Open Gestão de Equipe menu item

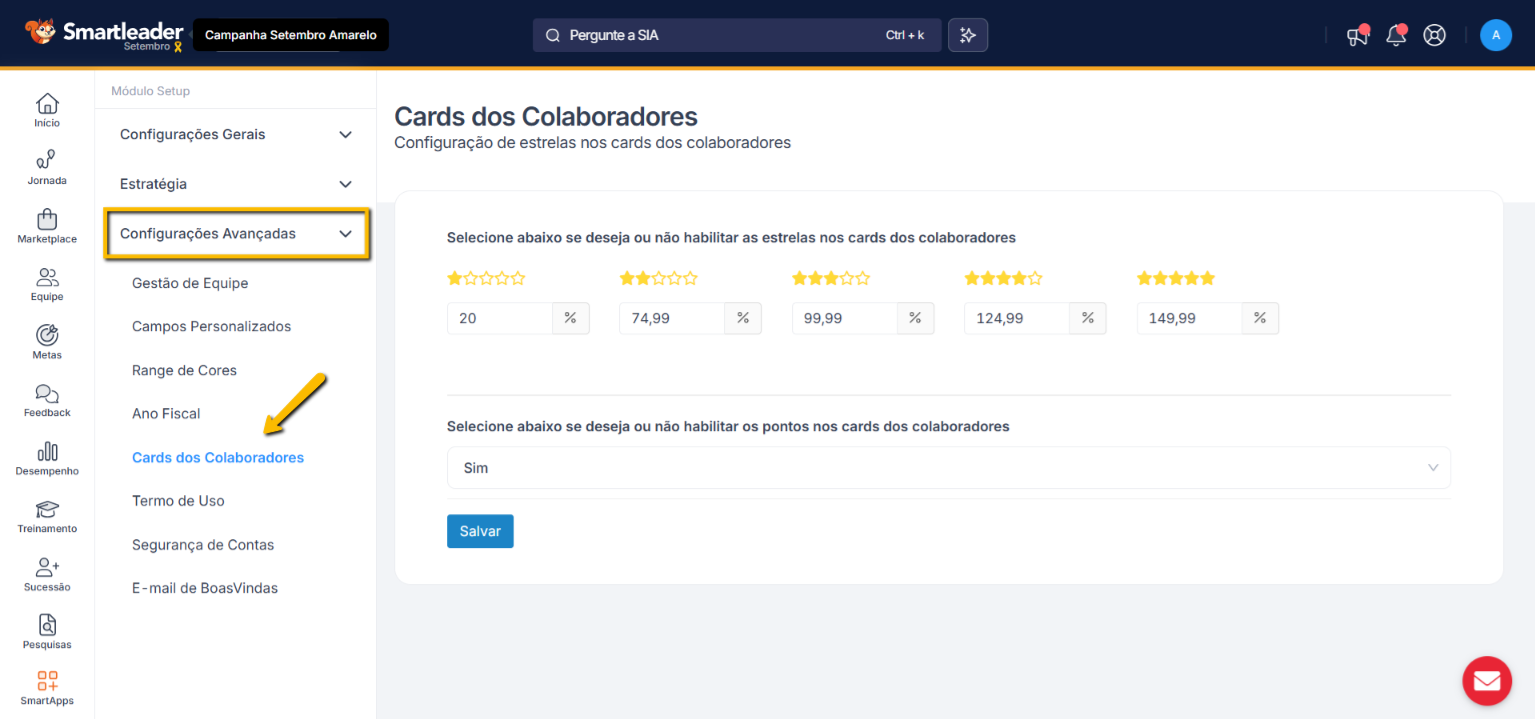click(x=190, y=283)
